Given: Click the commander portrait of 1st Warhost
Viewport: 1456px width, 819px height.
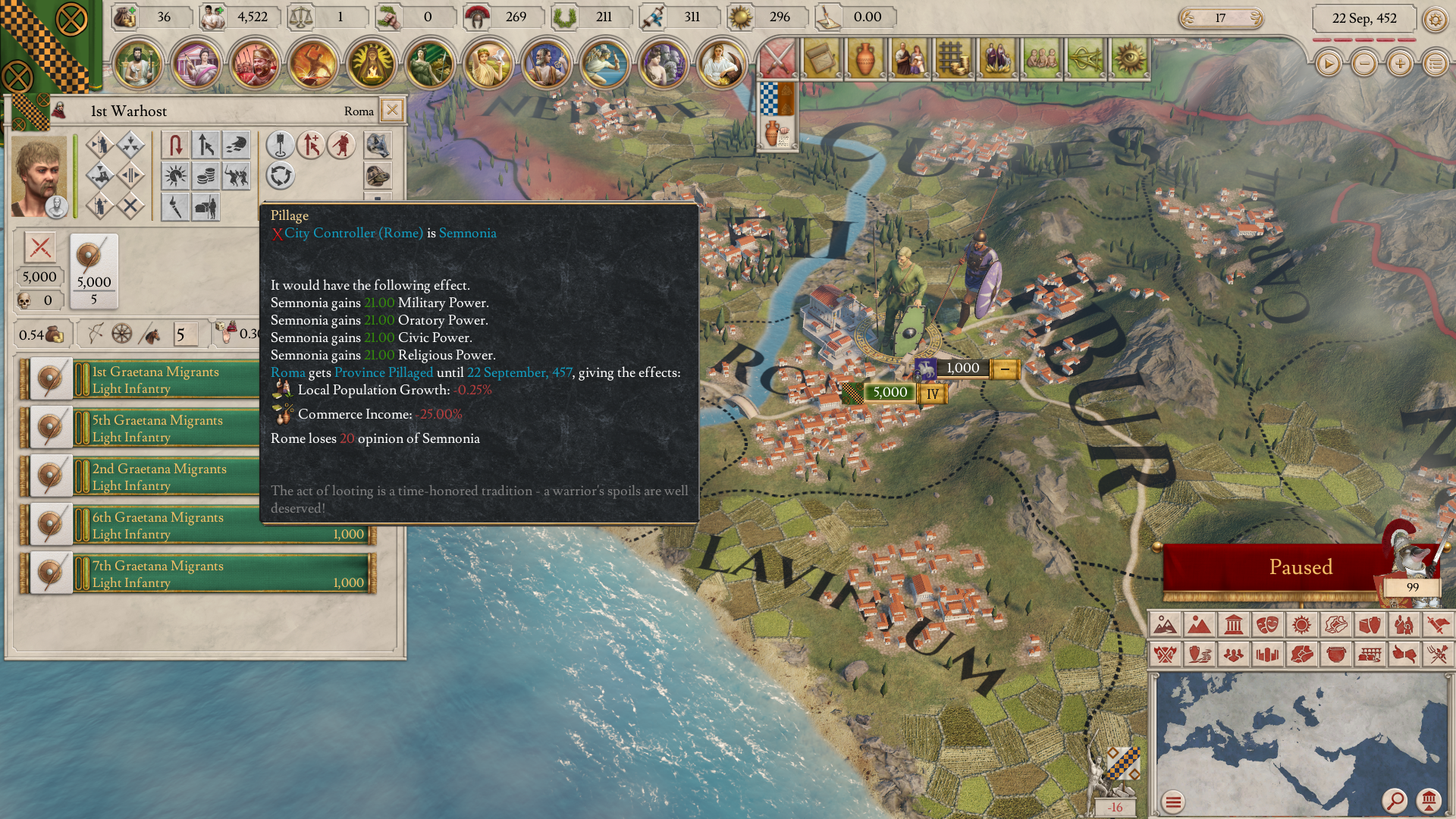Looking at the screenshot, I should (39, 177).
